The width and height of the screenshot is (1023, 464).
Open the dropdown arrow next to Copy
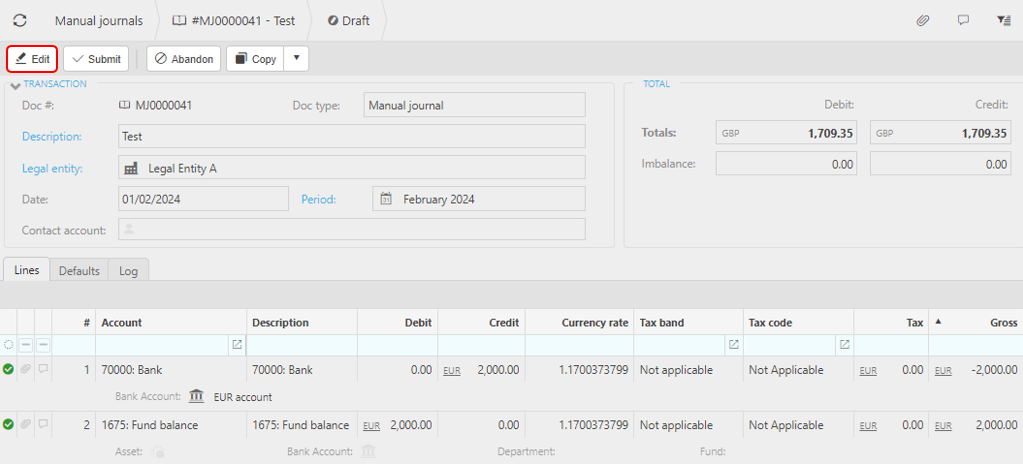click(x=296, y=59)
